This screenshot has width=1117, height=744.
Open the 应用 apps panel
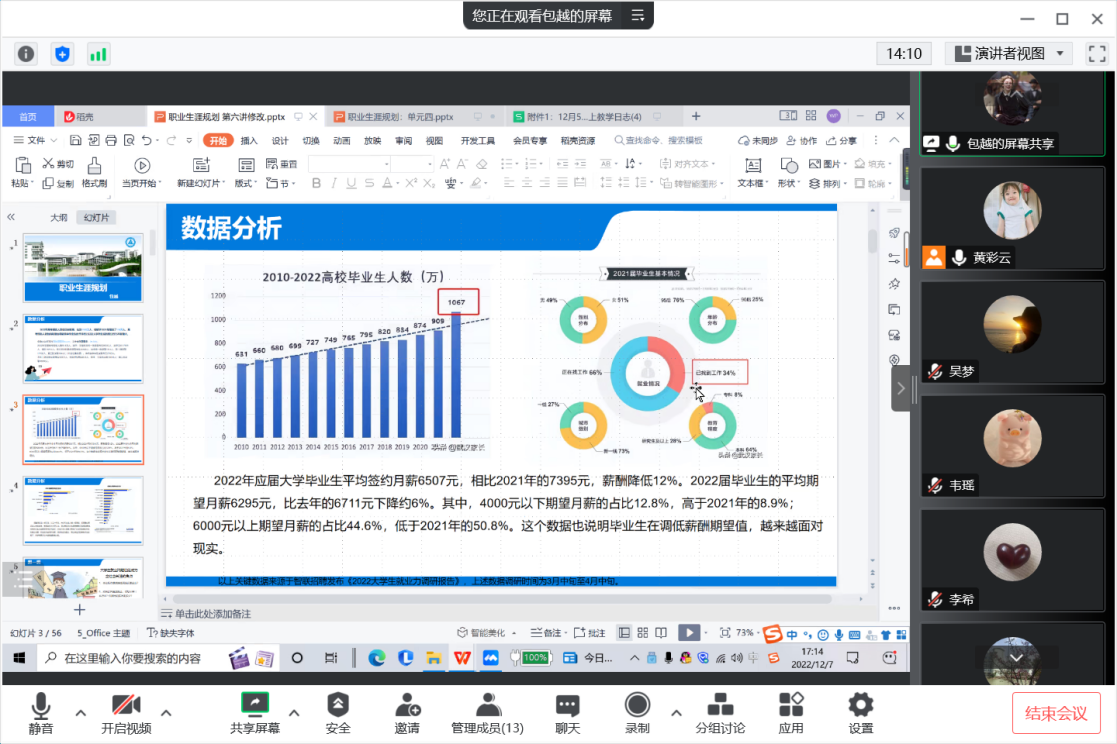coord(791,712)
